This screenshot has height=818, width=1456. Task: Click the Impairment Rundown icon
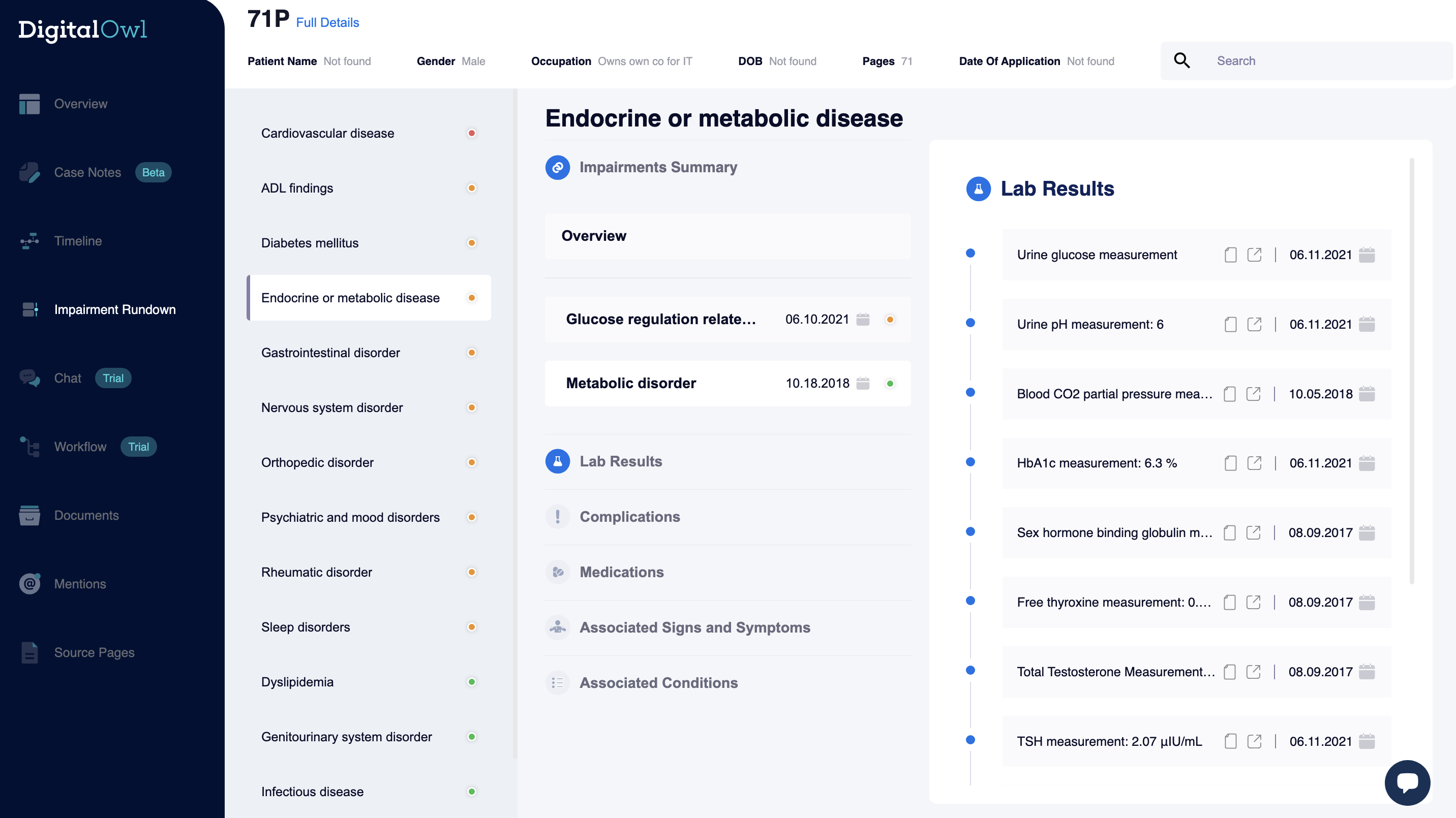pyautogui.click(x=29, y=309)
